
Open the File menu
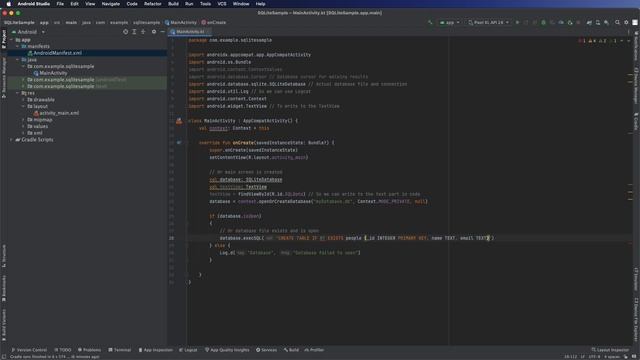tap(60, 4)
